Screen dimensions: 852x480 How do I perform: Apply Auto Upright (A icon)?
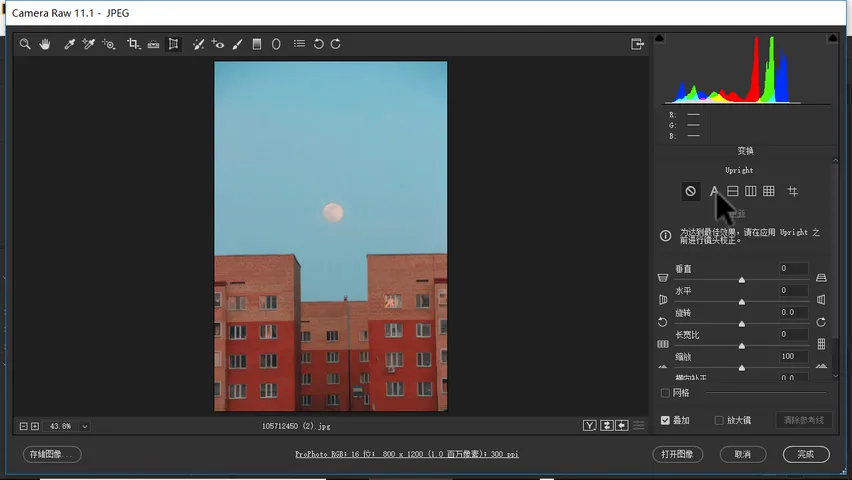[714, 191]
